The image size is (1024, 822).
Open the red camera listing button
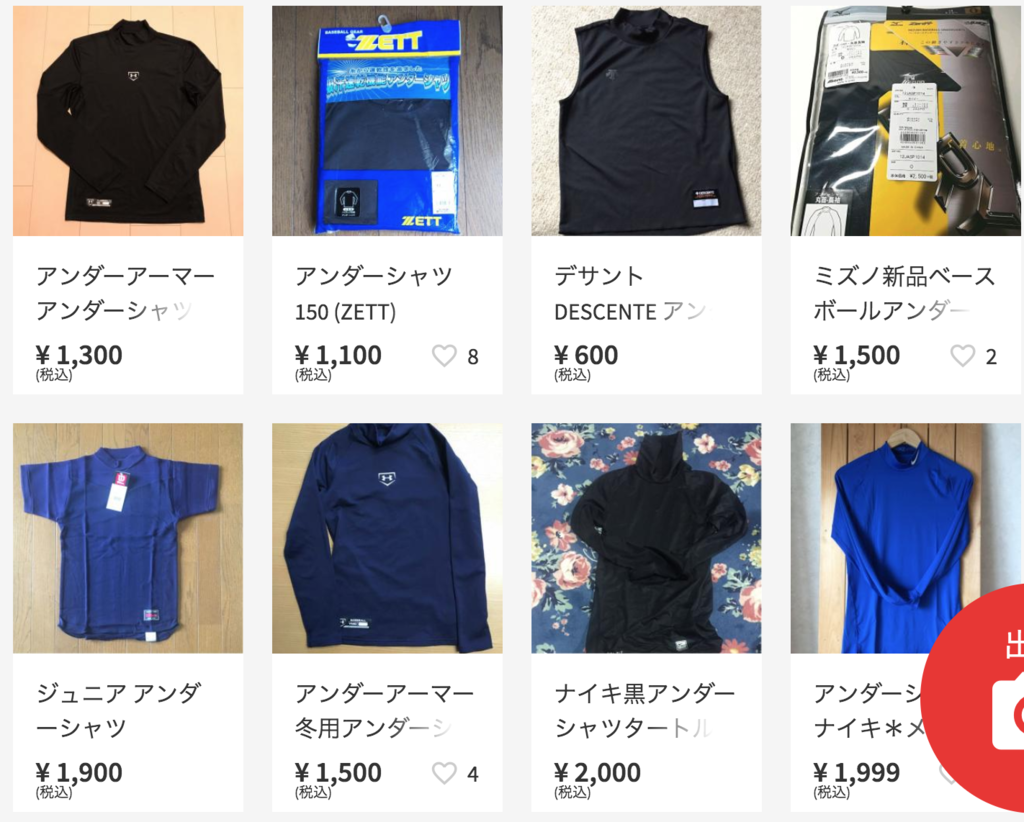979,698
